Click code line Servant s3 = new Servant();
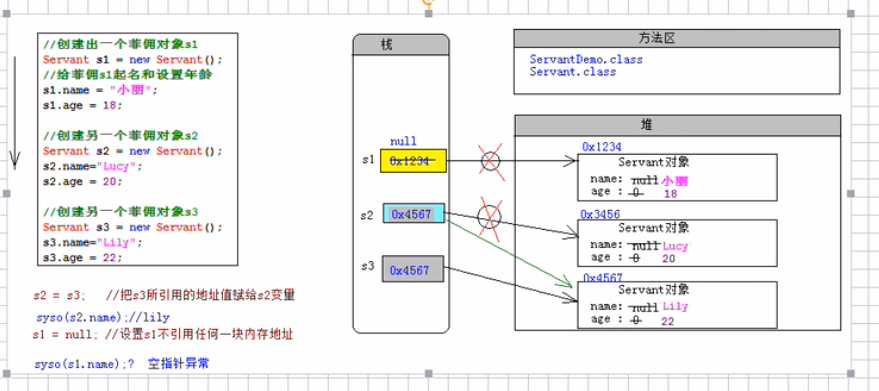 click(x=132, y=227)
